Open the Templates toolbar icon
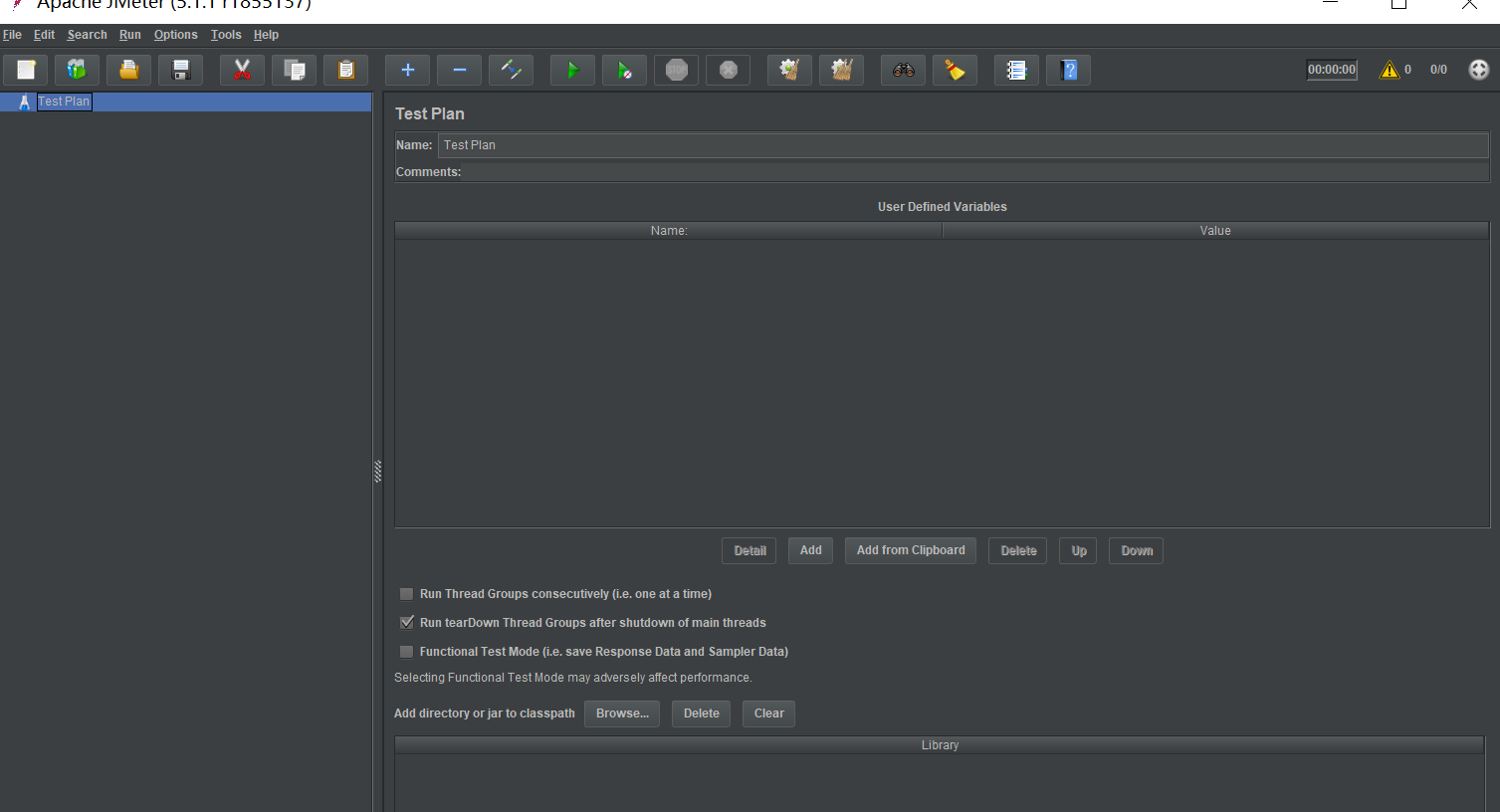Image resolution: width=1500 pixels, height=812 pixels. pos(77,70)
